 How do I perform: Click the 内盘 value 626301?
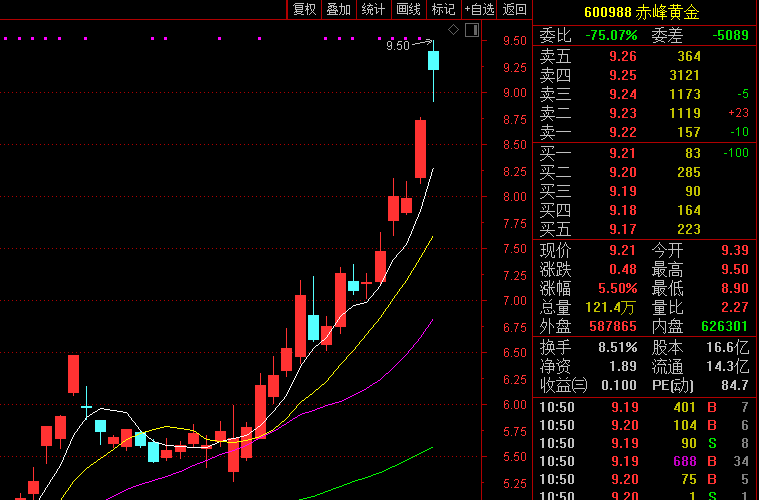[725, 326]
